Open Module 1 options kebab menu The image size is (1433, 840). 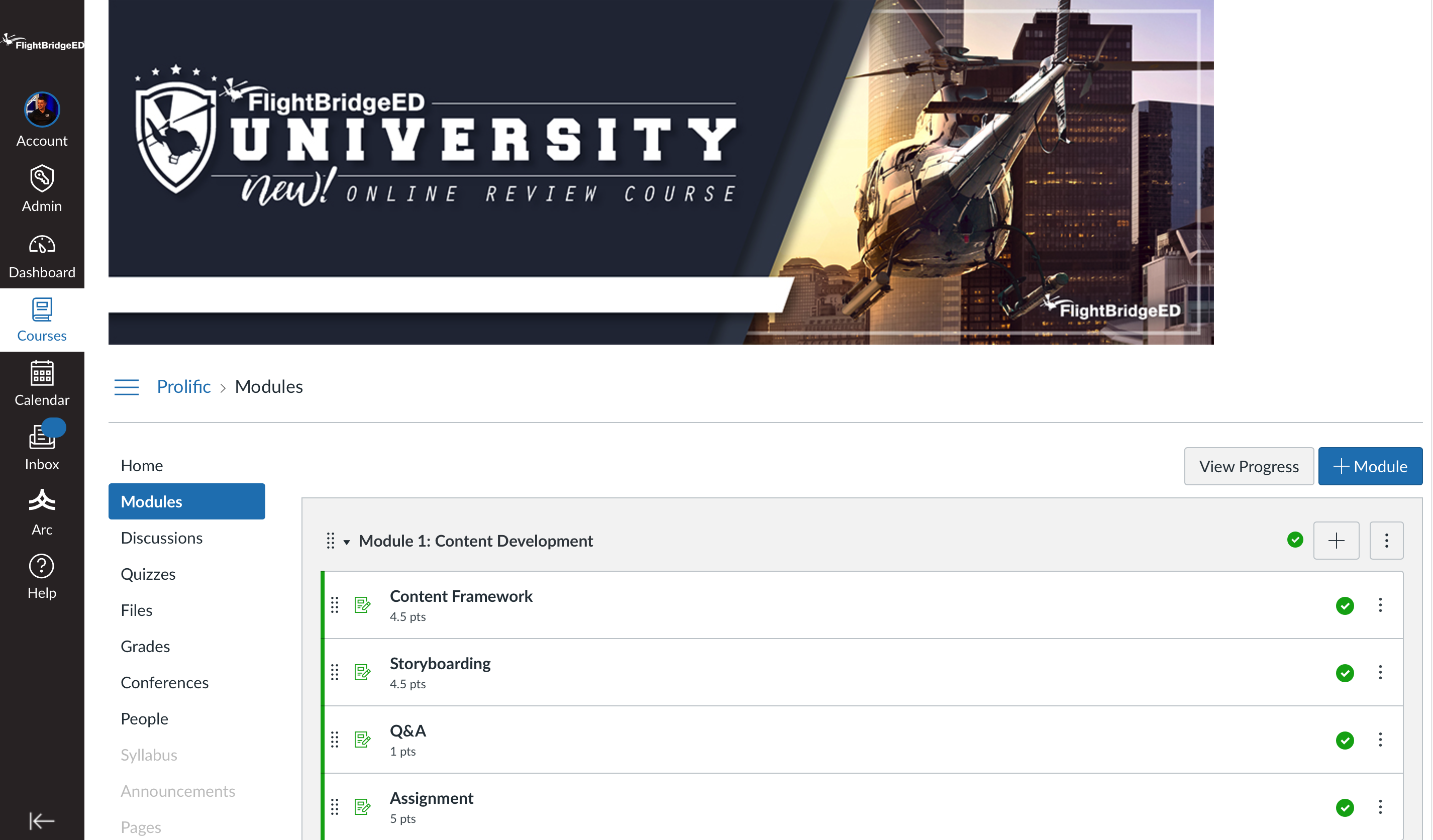click(1386, 540)
